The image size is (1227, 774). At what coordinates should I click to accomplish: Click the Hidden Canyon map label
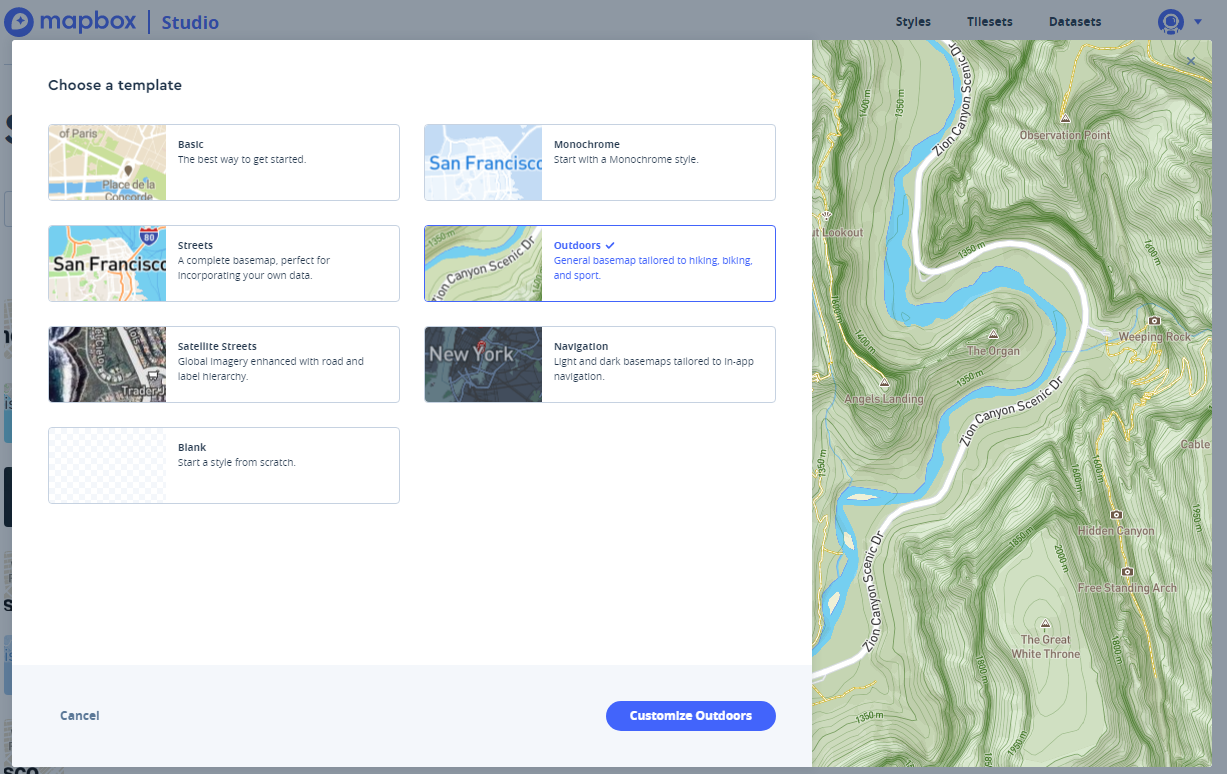[1116, 531]
